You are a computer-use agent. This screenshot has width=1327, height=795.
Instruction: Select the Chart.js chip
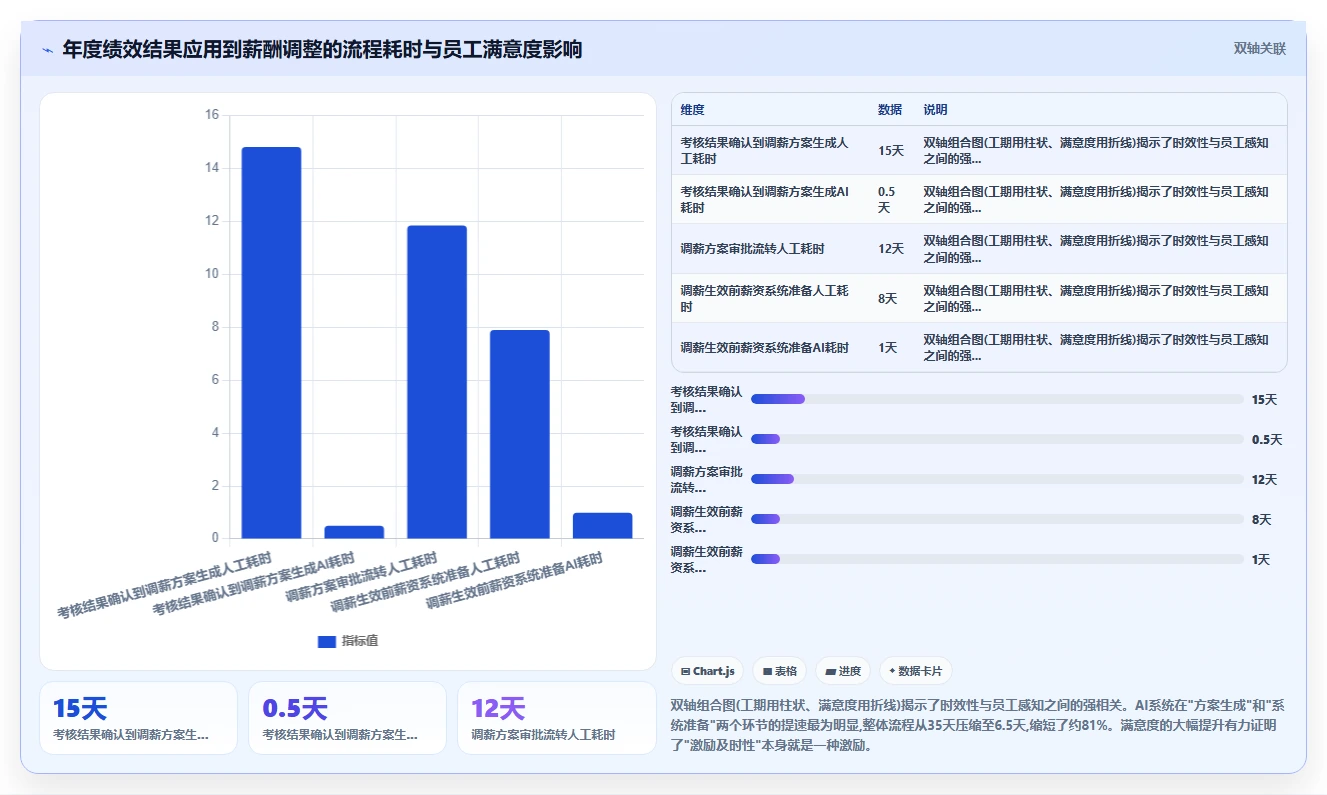(x=707, y=671)
